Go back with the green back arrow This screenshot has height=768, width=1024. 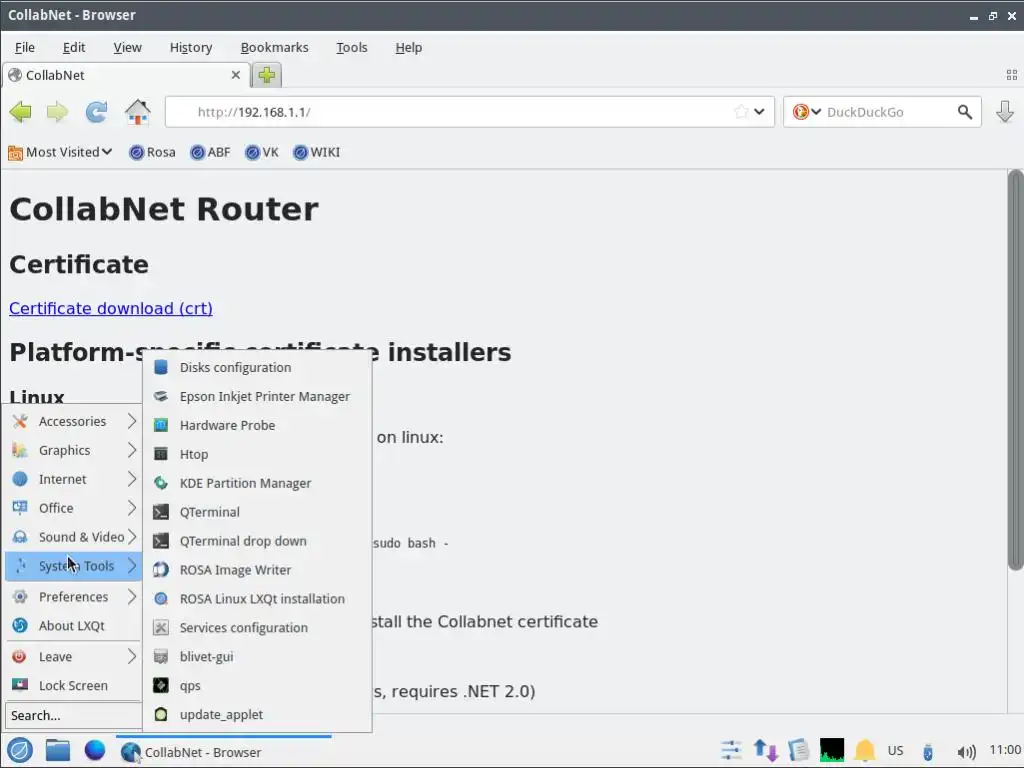pyautogui.click(x=20, y=112)
